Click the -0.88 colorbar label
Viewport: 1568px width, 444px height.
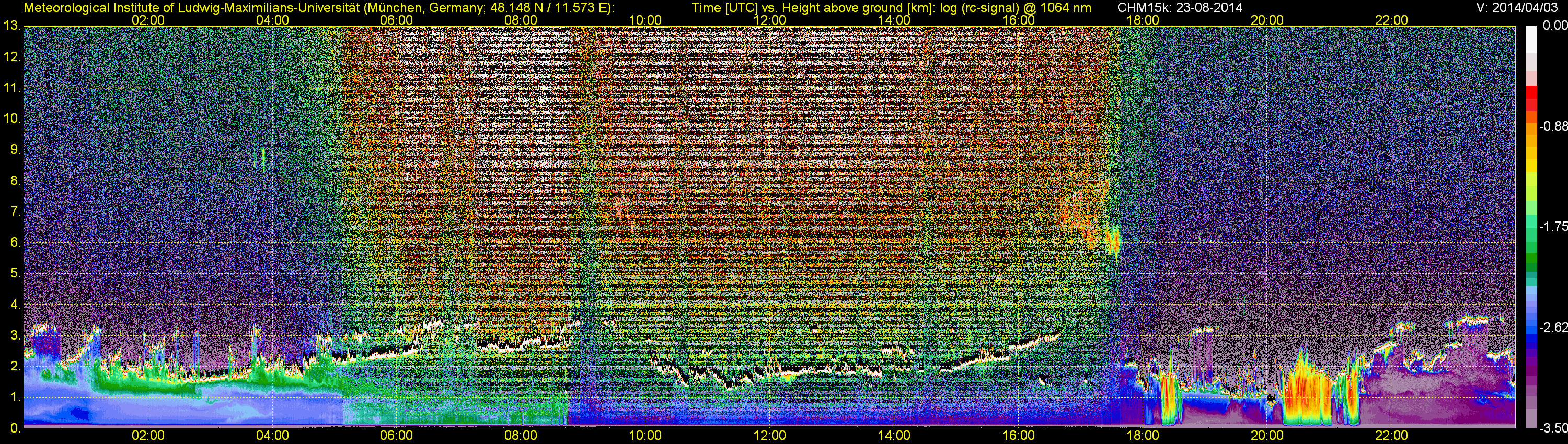[x=1553, y=126]
